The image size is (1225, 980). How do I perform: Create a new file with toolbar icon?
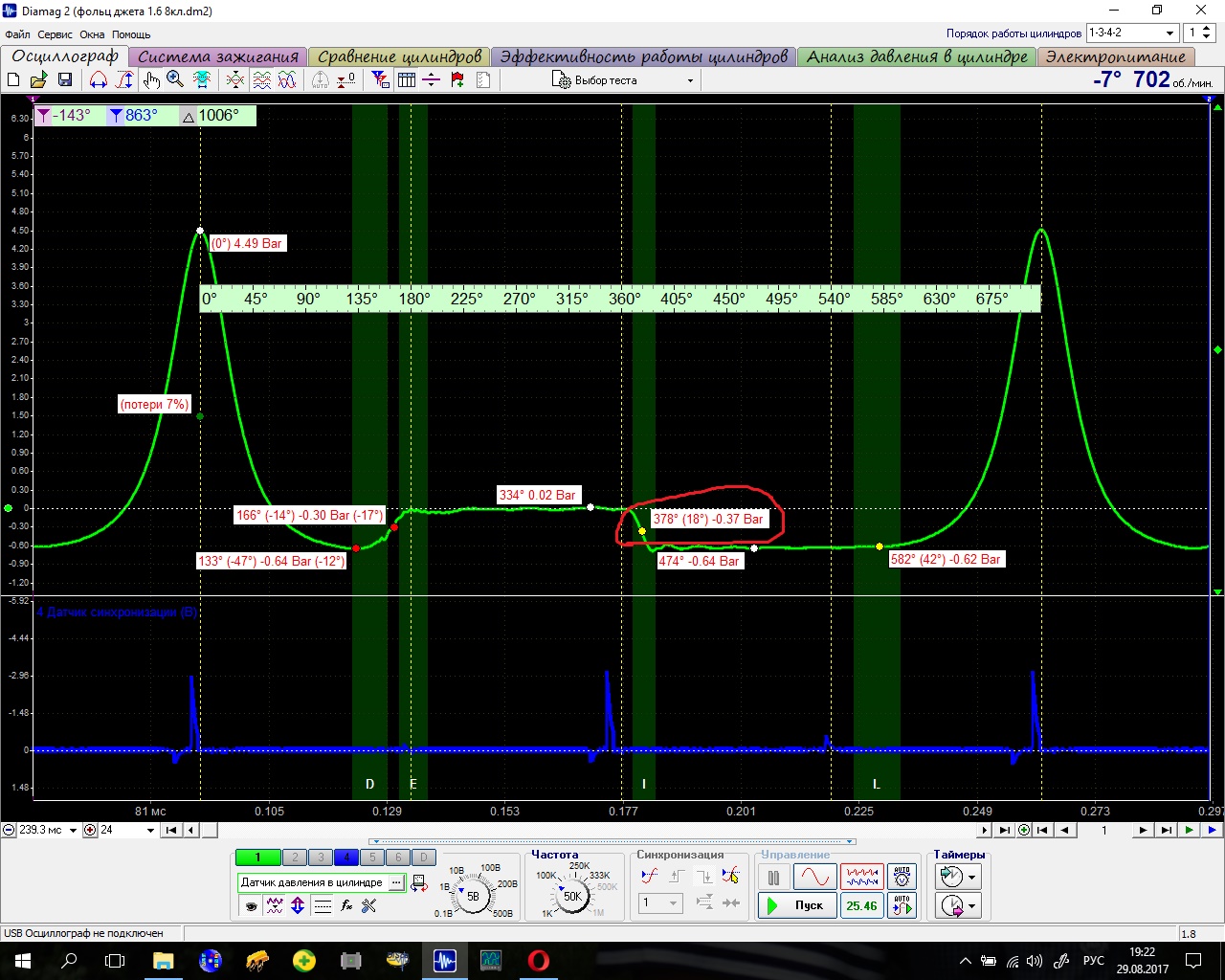[14, 79]
